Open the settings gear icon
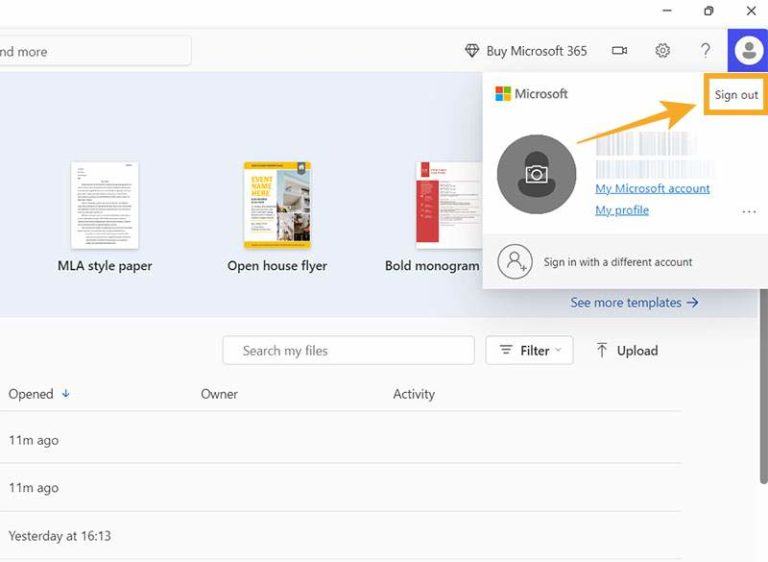768x562 pixels. point(662,50)
